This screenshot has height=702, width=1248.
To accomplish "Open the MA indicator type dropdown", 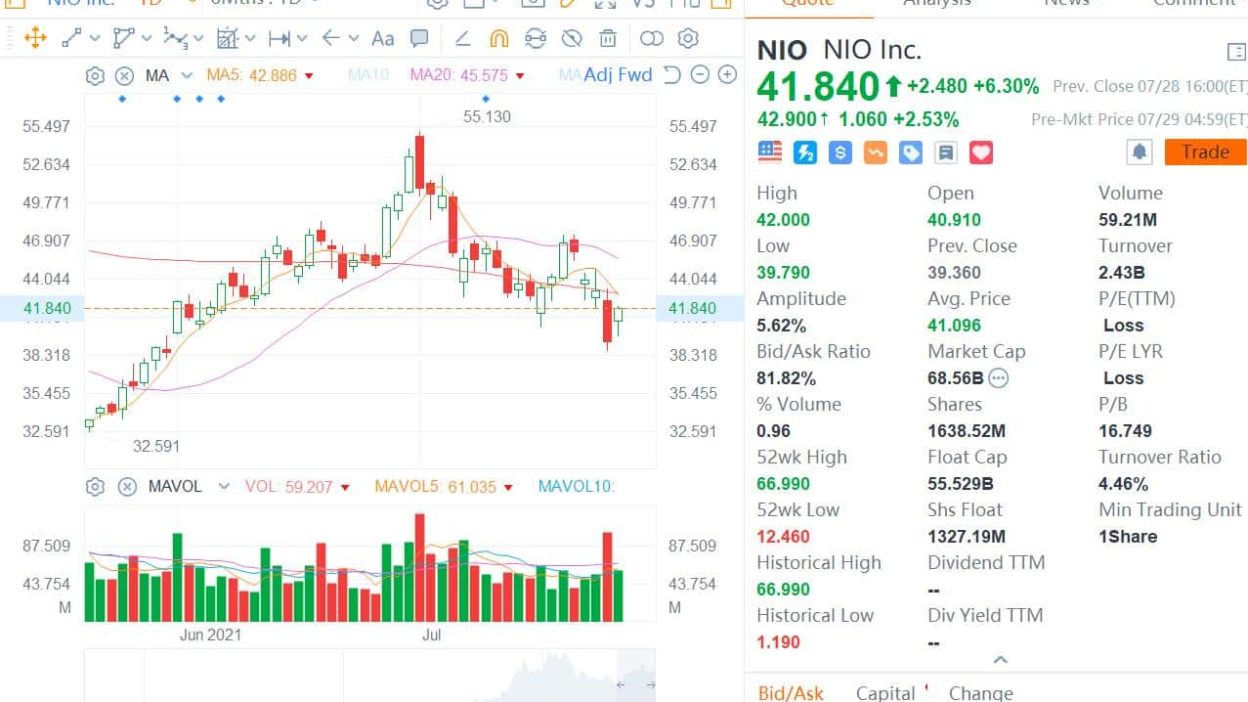I will coord(186,75).
